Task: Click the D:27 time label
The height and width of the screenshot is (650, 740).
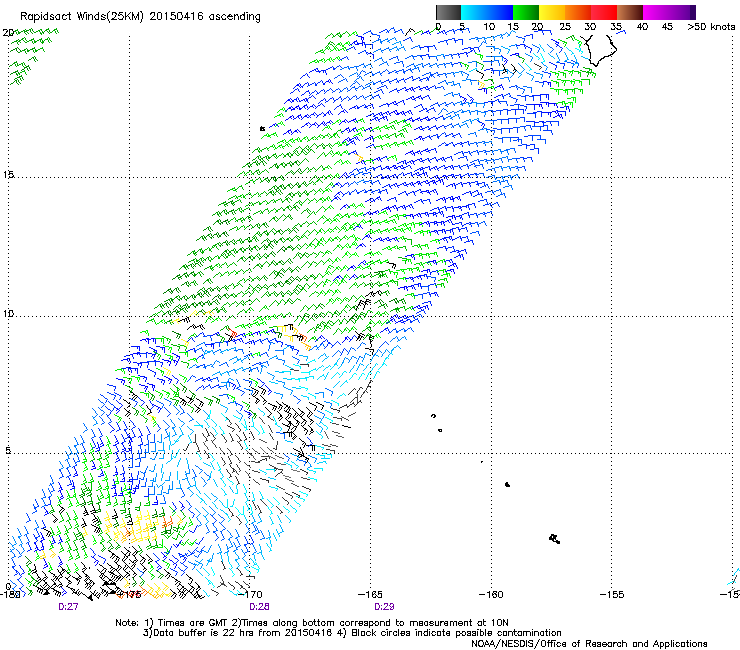Action: tap(68, 607)
